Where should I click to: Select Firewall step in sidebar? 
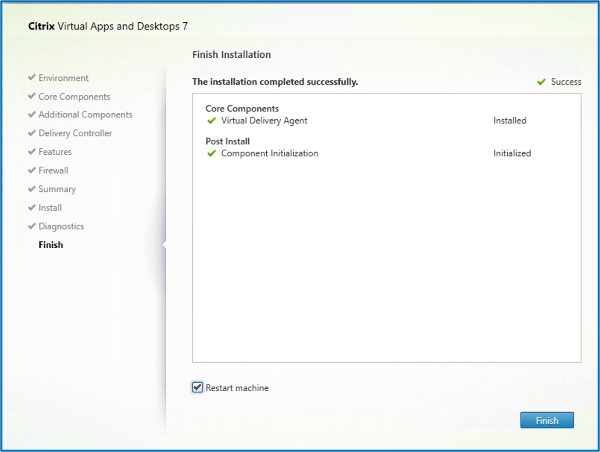[53, 170]
